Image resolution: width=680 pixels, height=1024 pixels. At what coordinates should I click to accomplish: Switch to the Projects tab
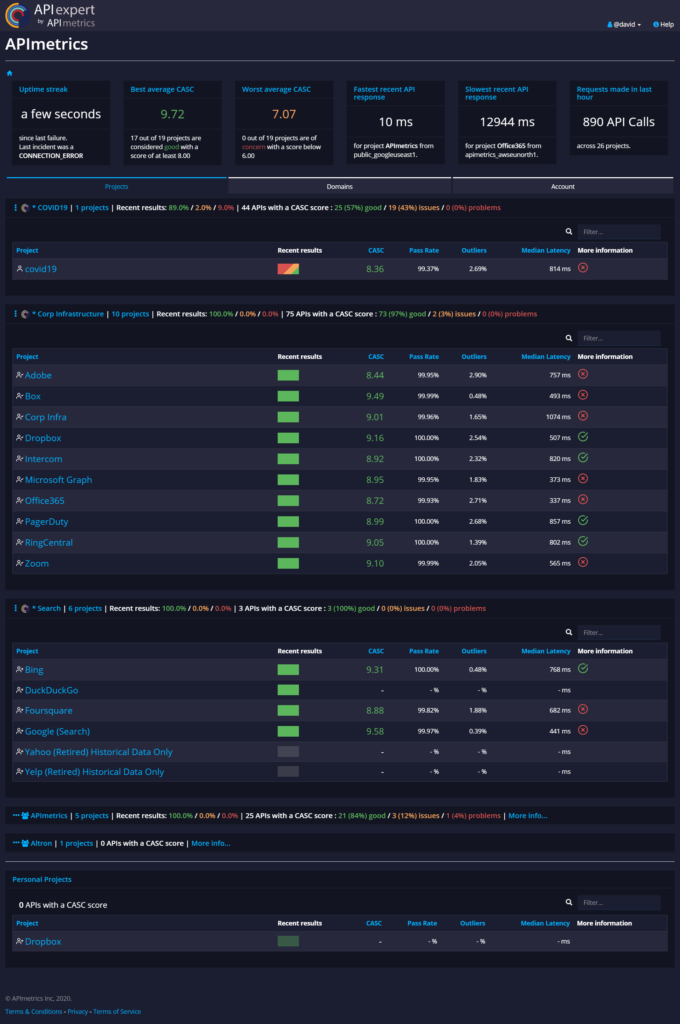point(116,186)
